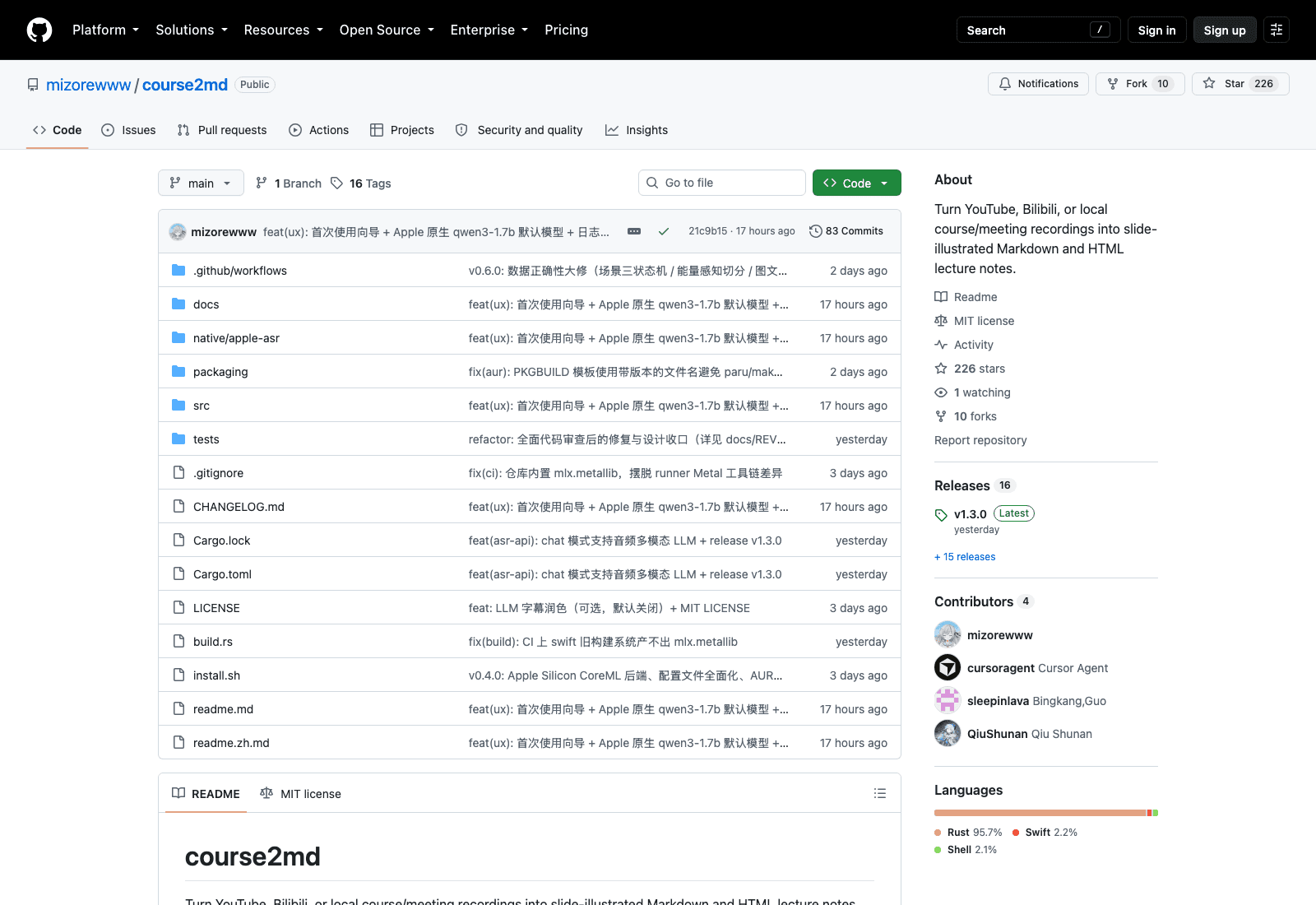Click the docs folder icon
The width and height of the screenshot is (1316, 905).
tap(178, 304)
